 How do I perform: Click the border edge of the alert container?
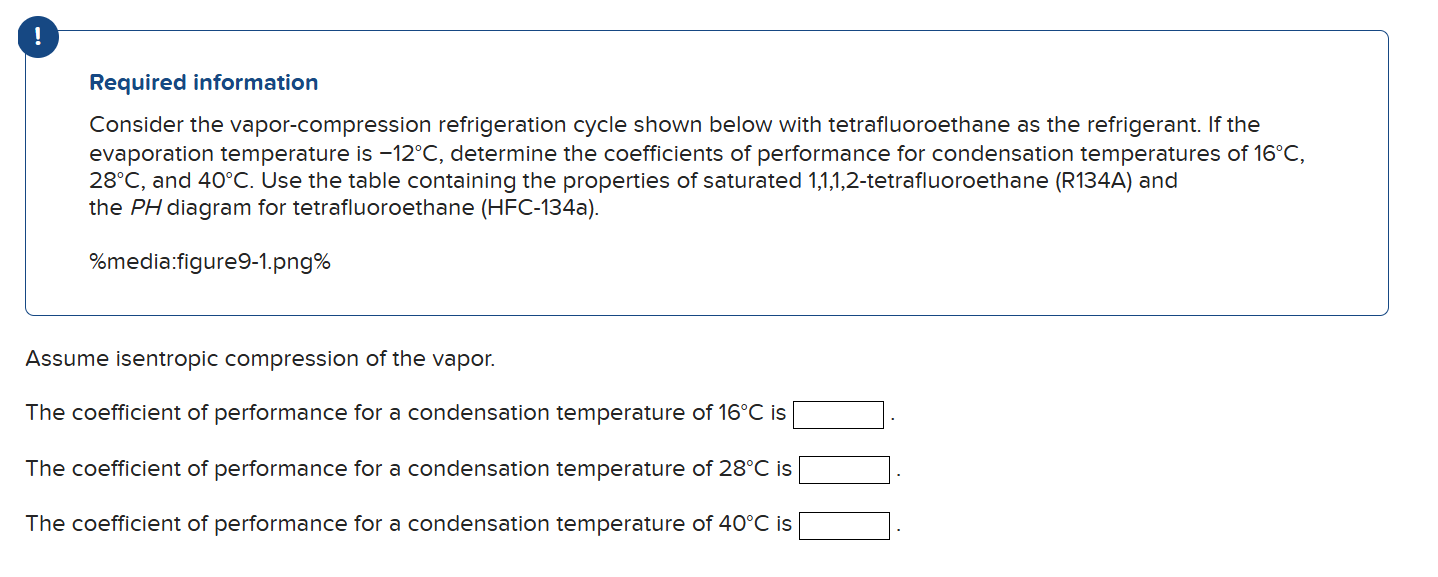tap(700, 30)
